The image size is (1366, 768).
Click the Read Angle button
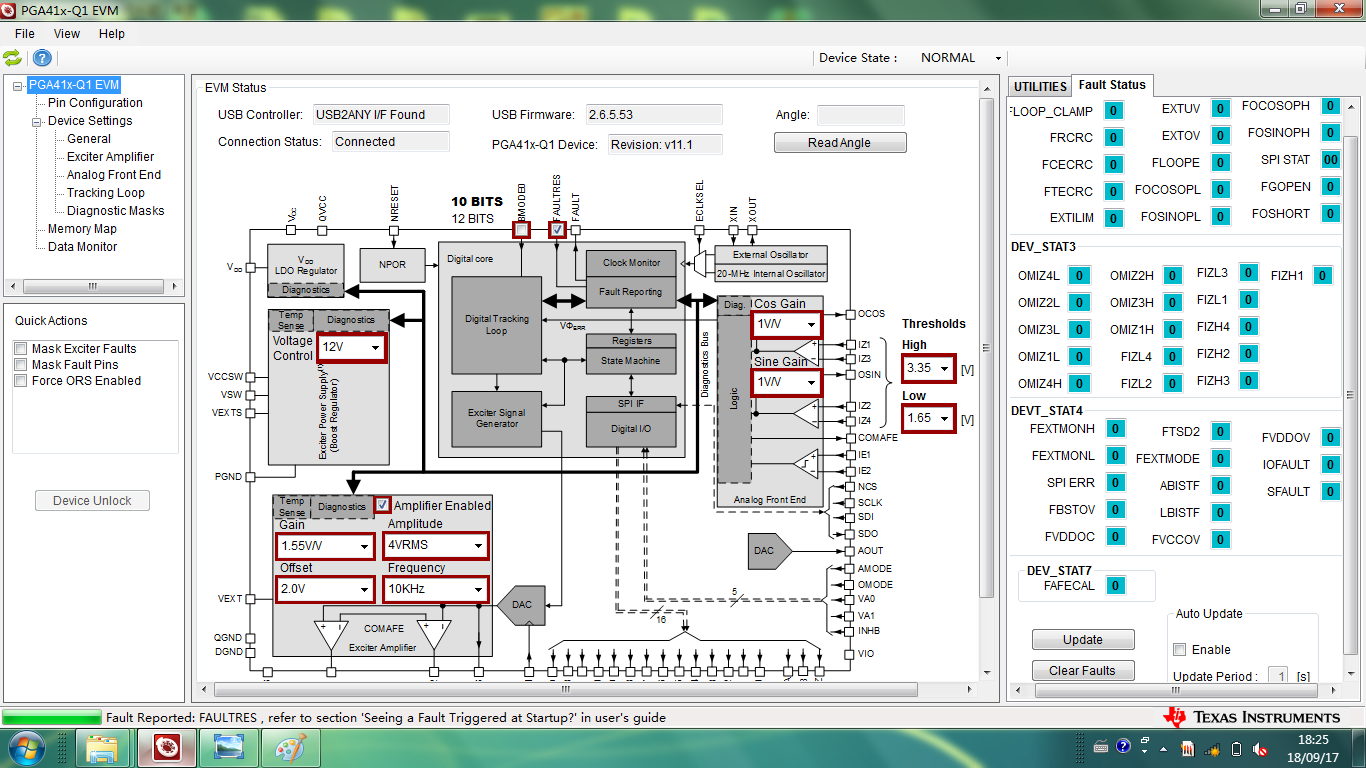pyautogui.click(x=840, y=143)
